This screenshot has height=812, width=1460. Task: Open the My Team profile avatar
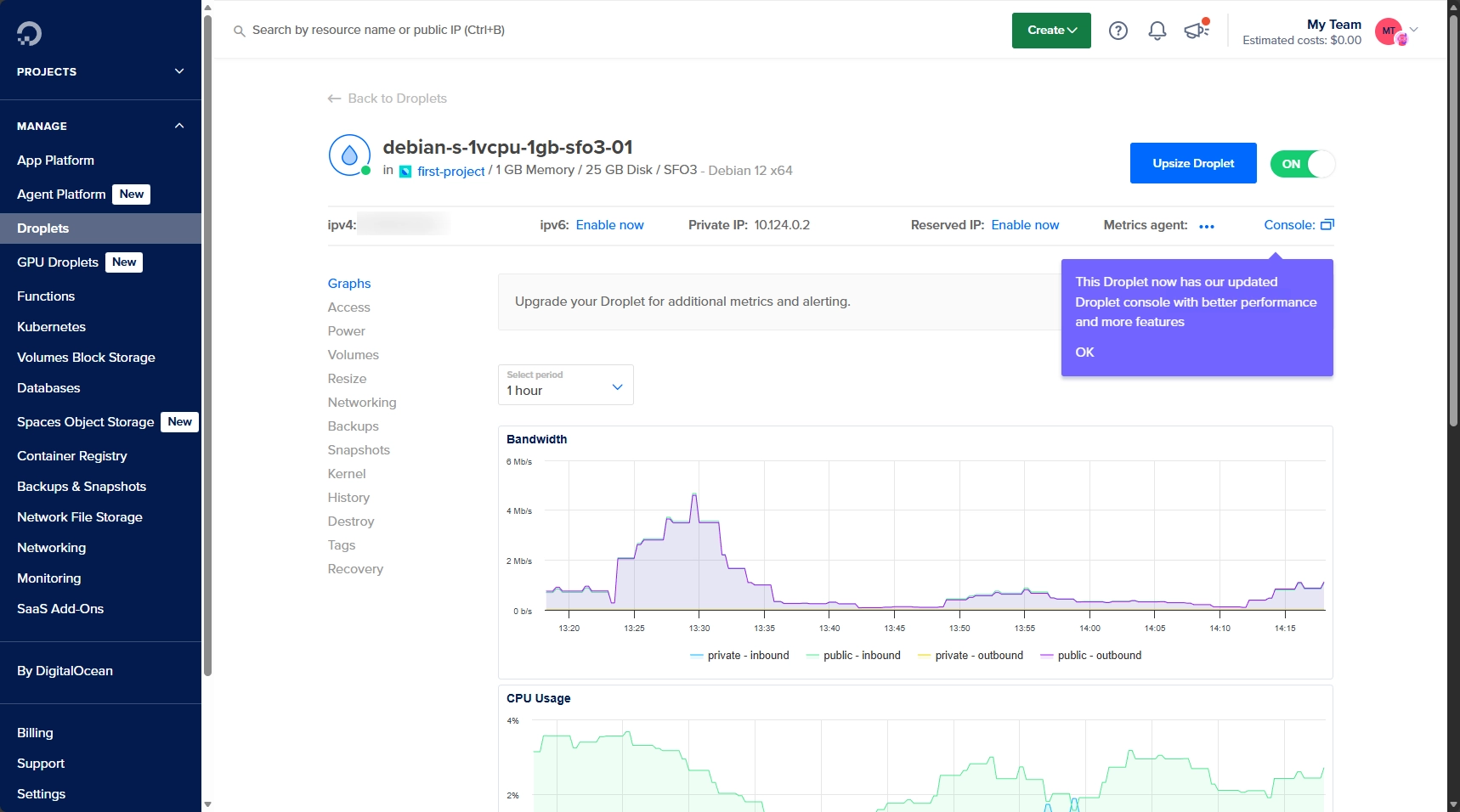point(1389,31)
